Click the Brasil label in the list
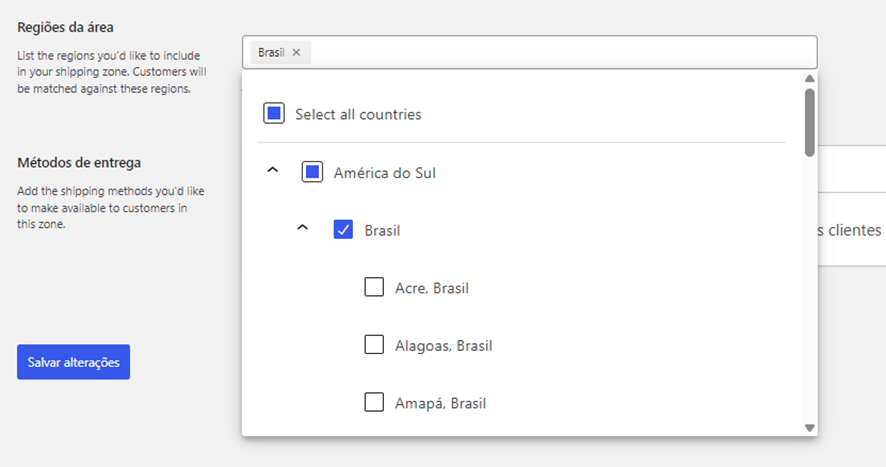The image size is (886, 467). 382,231
